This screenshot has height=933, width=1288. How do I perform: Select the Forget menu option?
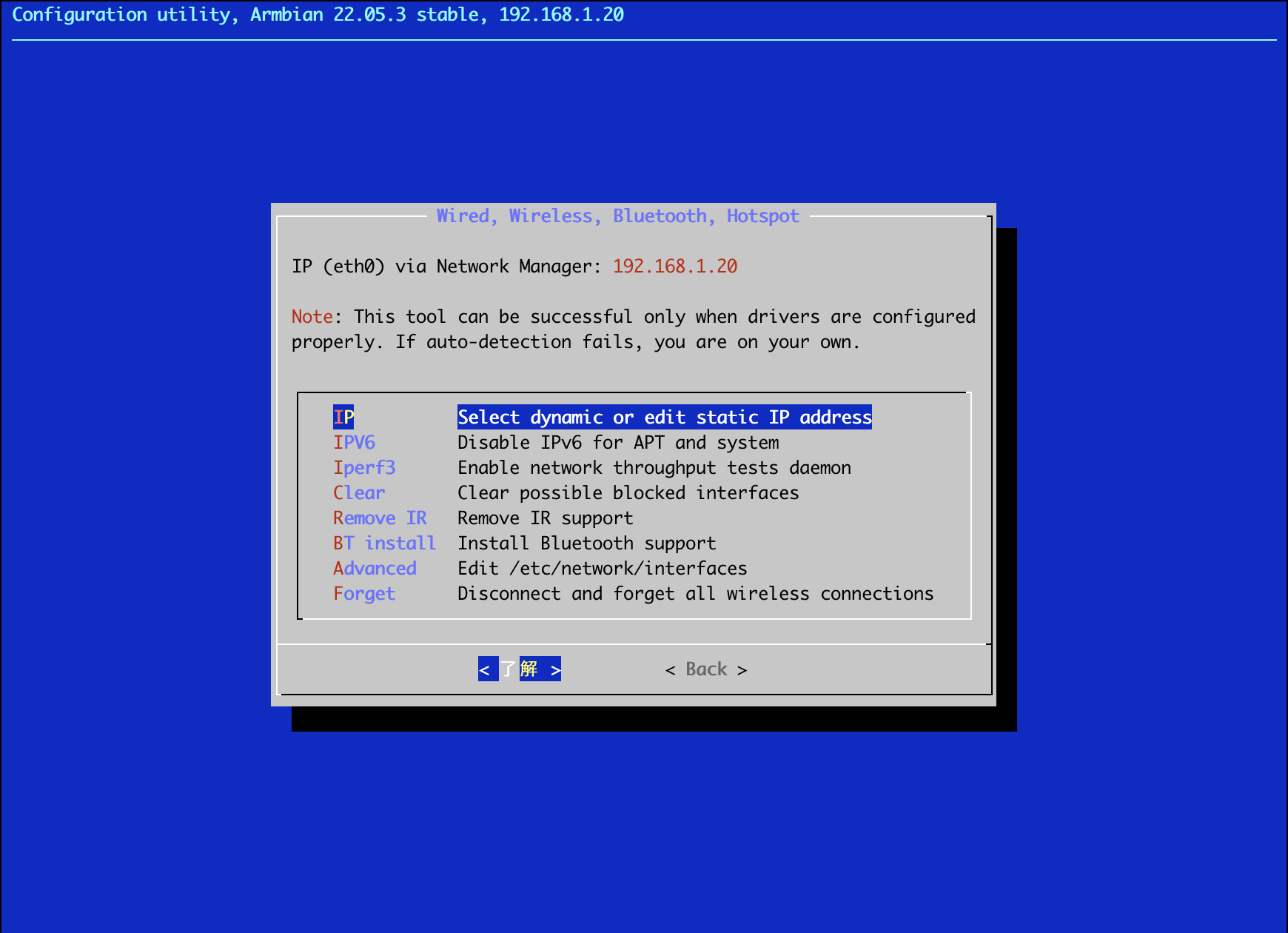pyautogui.click(x=364, y=593)
